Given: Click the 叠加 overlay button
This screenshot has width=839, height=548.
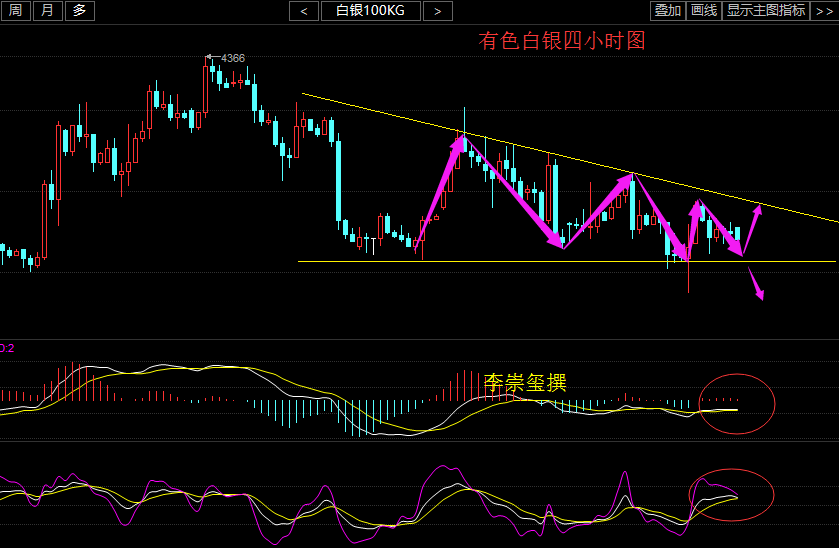Looking at the screenshot, I should point(667,11).
